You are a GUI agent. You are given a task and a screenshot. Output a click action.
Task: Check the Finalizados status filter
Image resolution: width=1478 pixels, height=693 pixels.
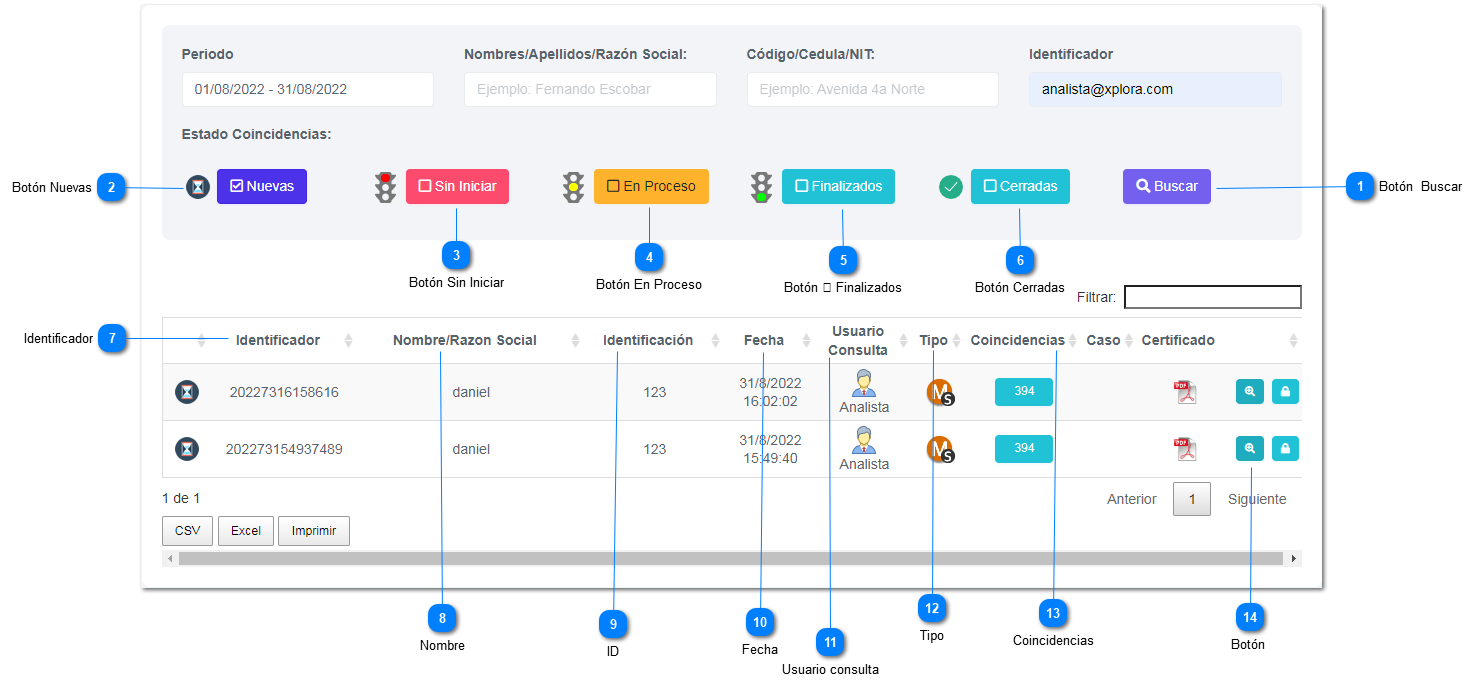pyautogui.click(x=838, y=186)
